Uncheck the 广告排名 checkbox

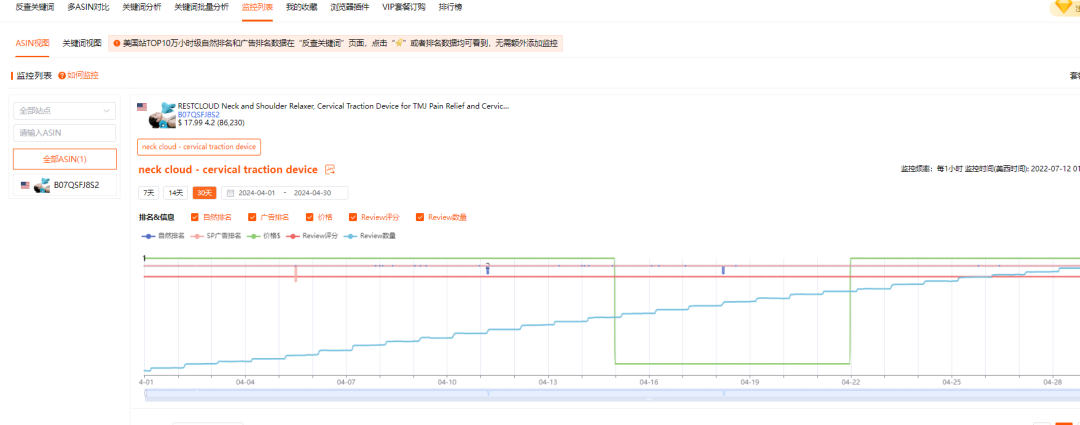tap(253, 217)
